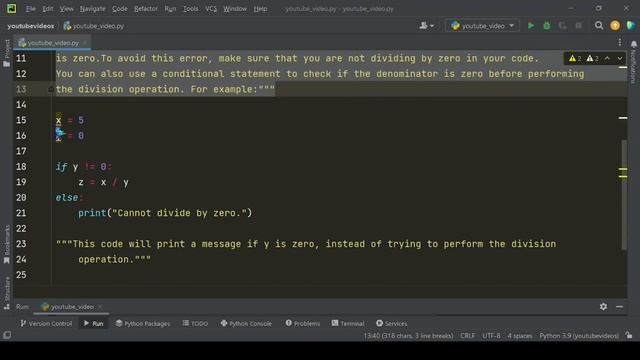Open the Refactor menu
Screen dimensions: 640x360
coord(146,9)
